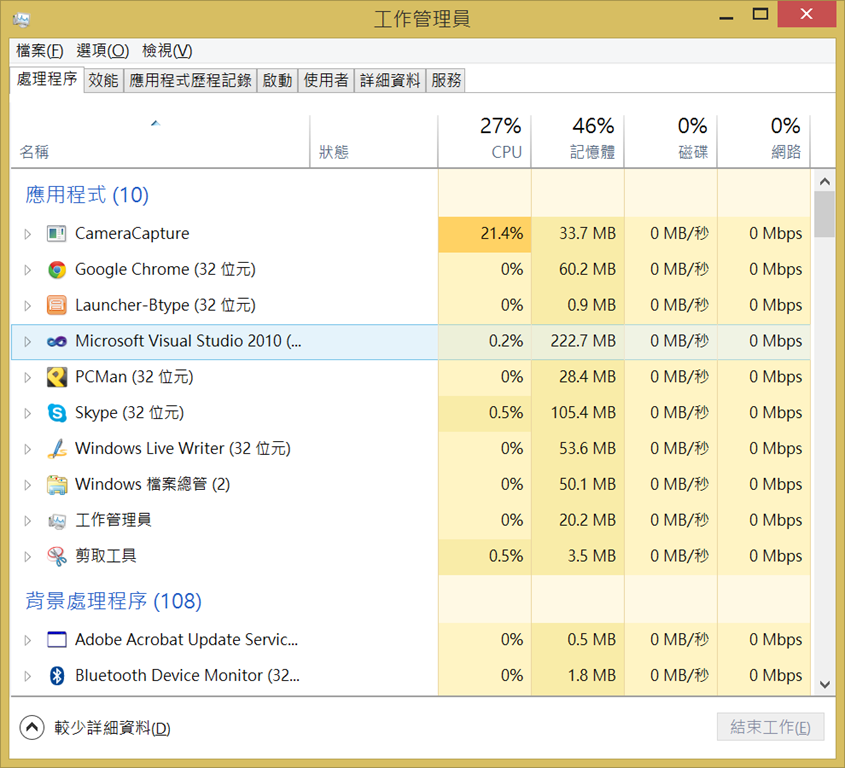Expand Adobe Acrobat Update Service row

click(x=27, y=640)
